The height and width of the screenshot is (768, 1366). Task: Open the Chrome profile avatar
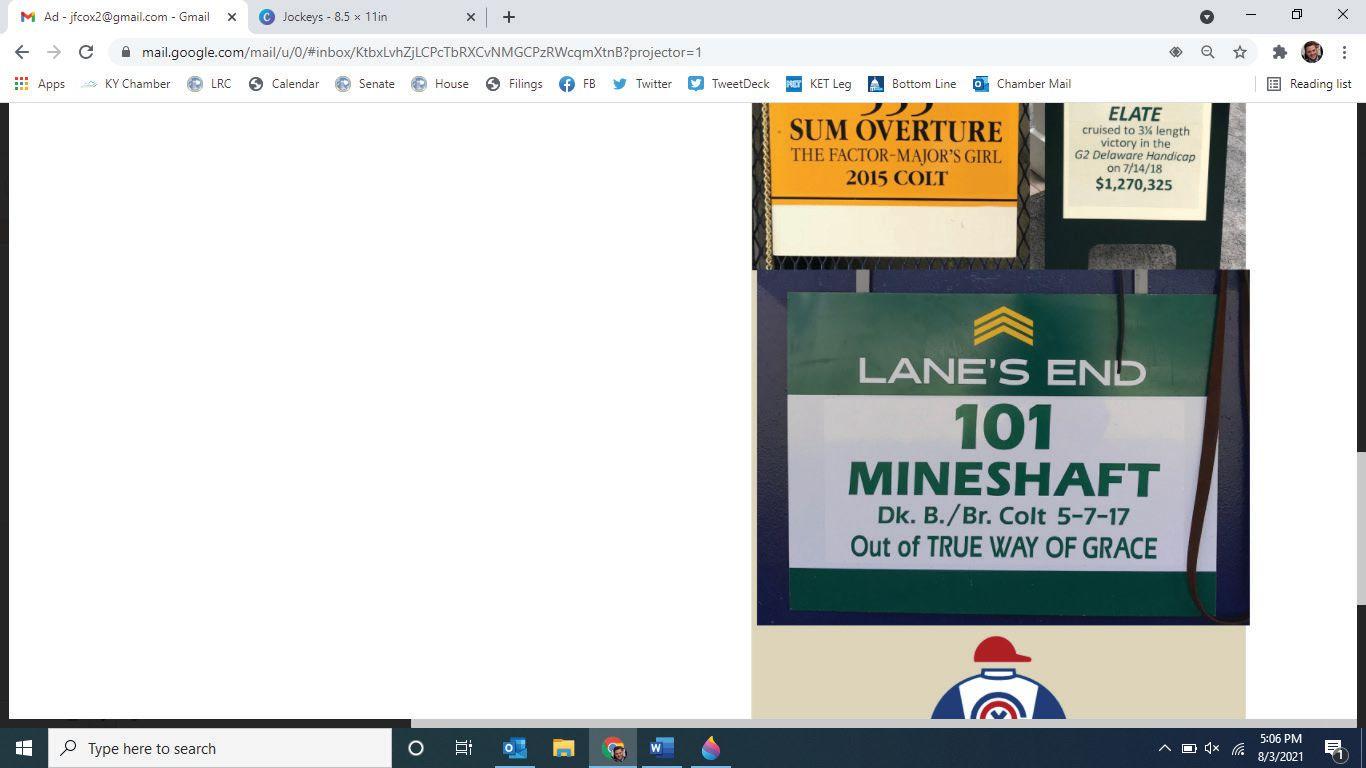pos(1312,52)
